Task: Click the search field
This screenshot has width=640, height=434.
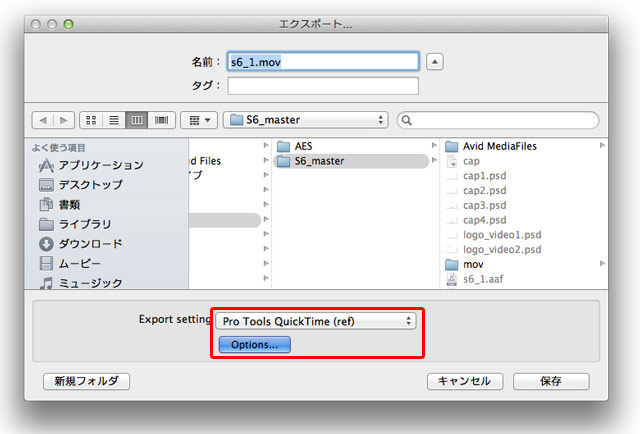Action: (x=498, y=120)
